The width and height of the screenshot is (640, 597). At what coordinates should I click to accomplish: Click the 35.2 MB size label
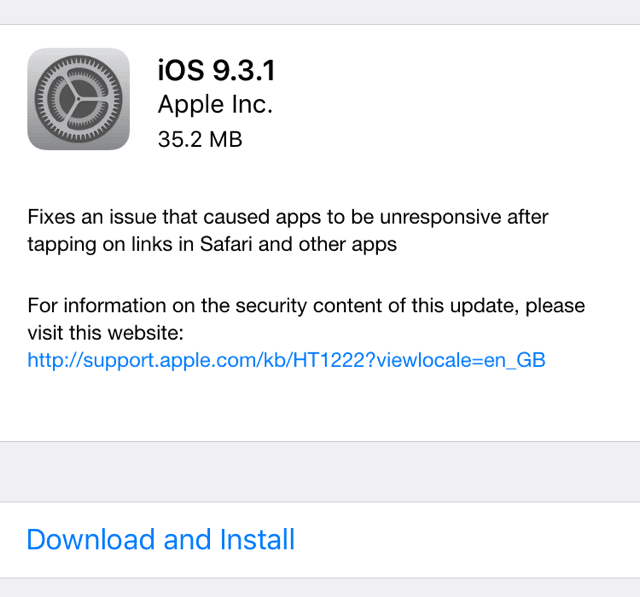(200, 139)
